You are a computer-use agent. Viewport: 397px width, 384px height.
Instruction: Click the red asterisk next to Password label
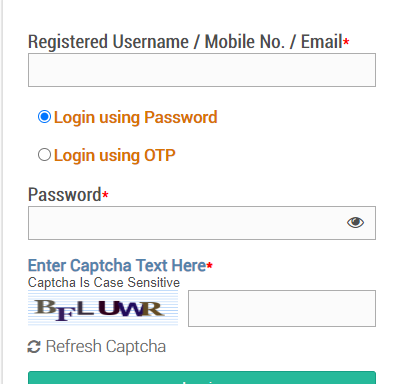105,194
